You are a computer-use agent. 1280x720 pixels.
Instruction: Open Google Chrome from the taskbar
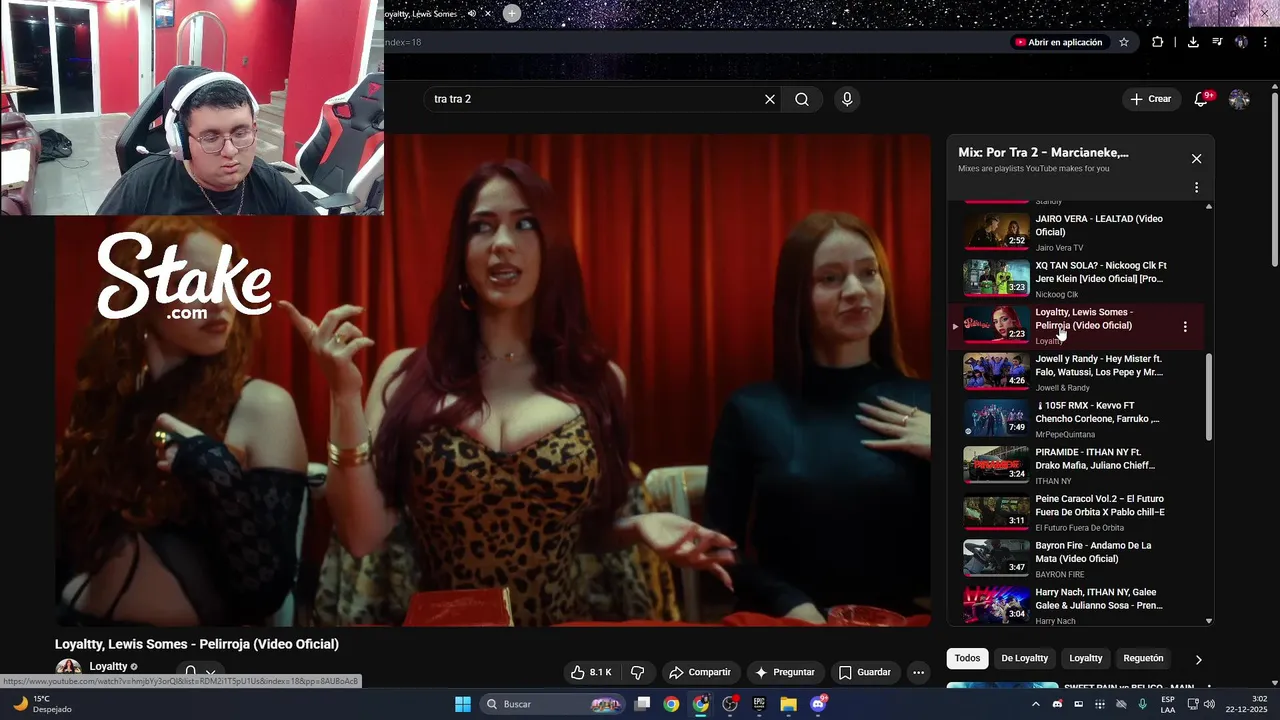point(671,704)
